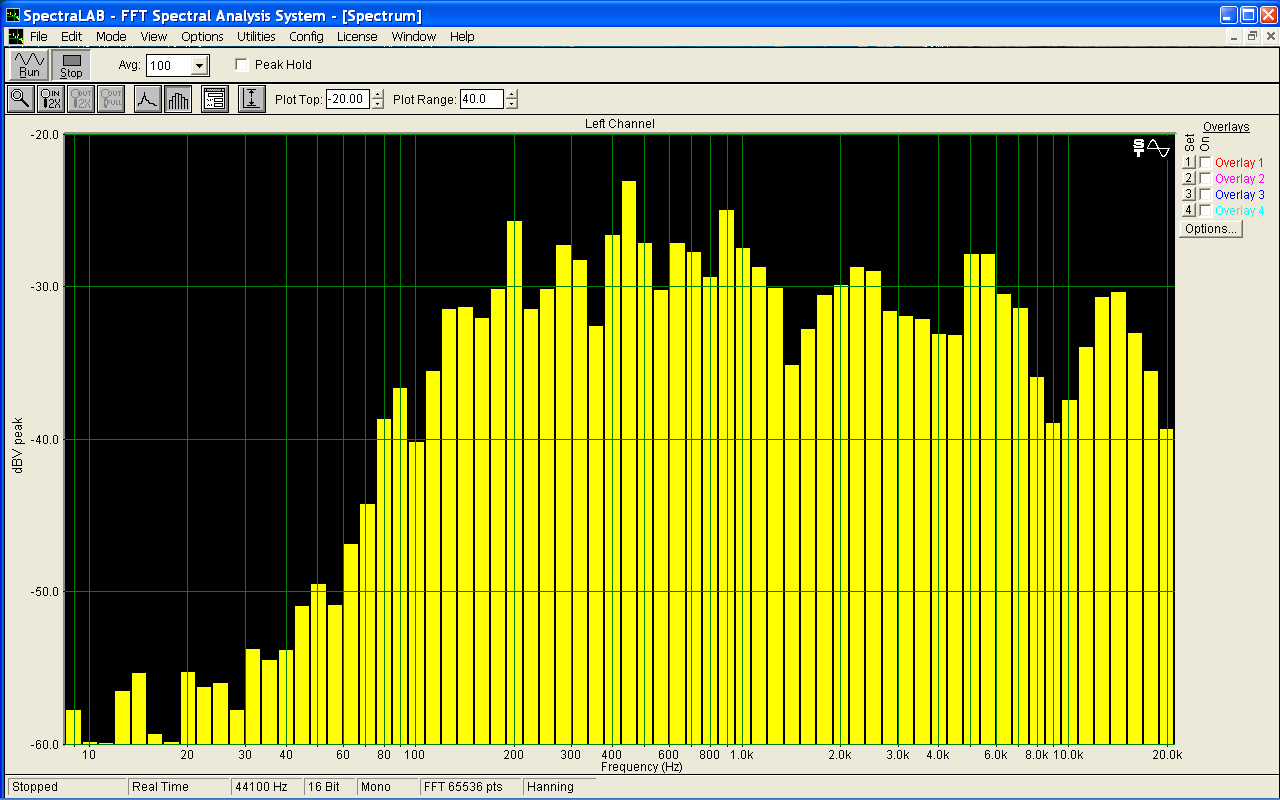The image size is (1280, 800).
Task: Select the bar graph display icon
Action: pyautogui.click(x=178, y=99)
